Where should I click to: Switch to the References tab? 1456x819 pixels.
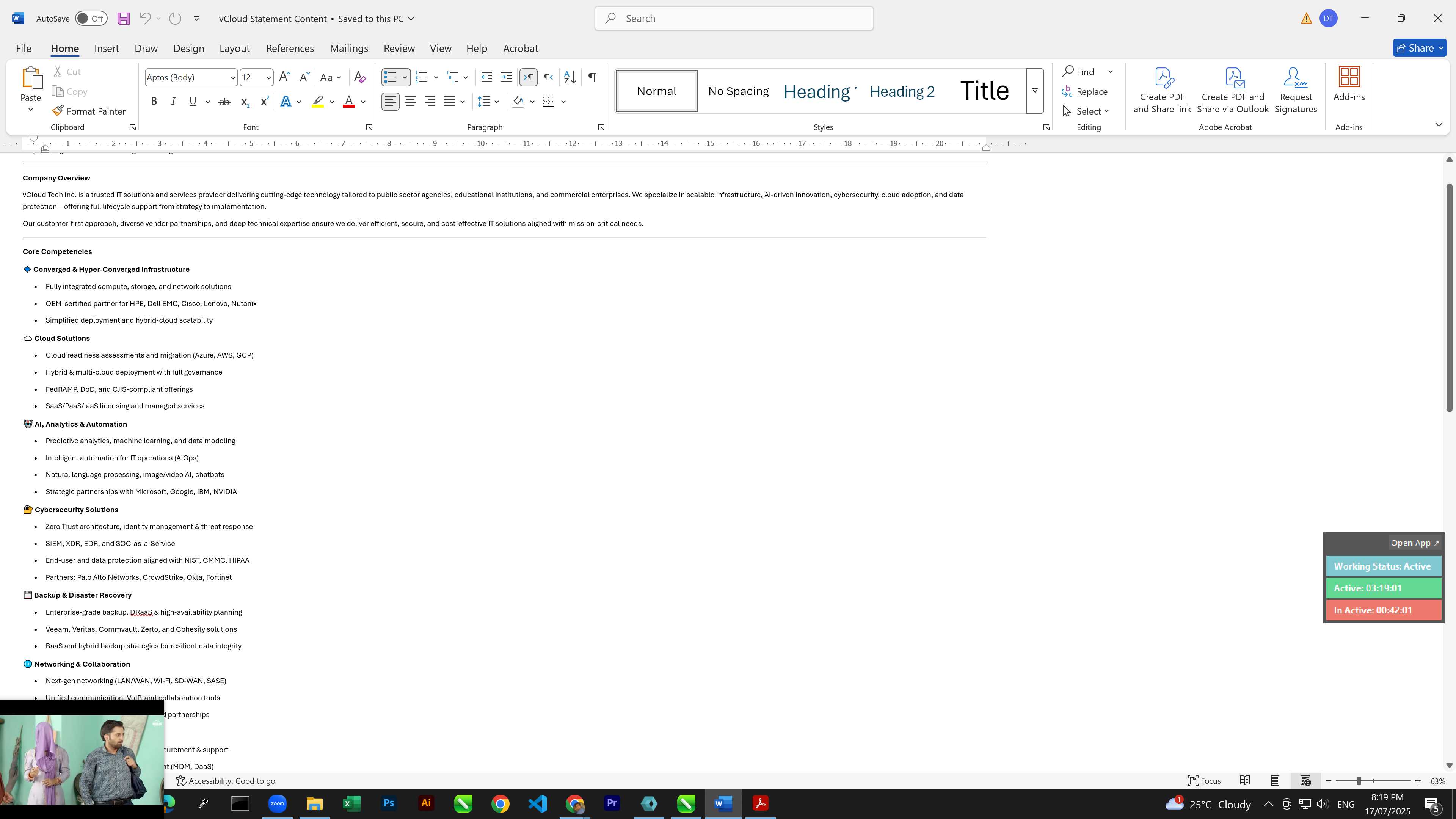click(x=290, y=49)
